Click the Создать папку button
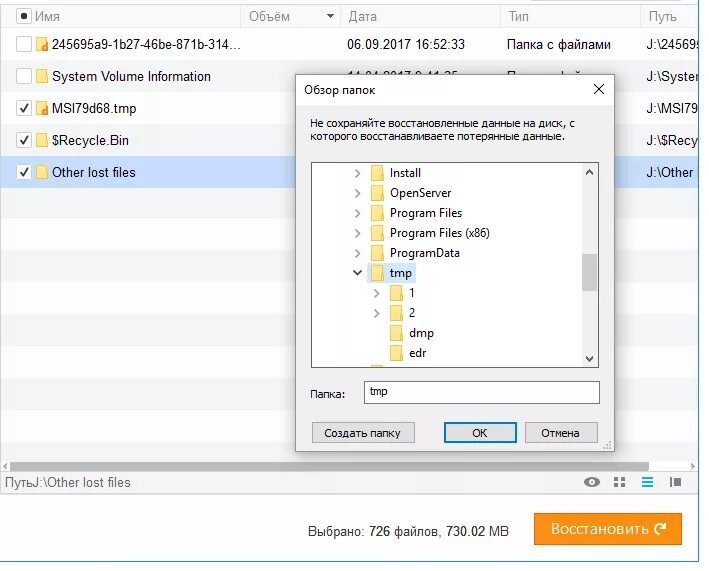Viewport: 709px width, 571px height. pyautogui.click(x=363, y=433)
